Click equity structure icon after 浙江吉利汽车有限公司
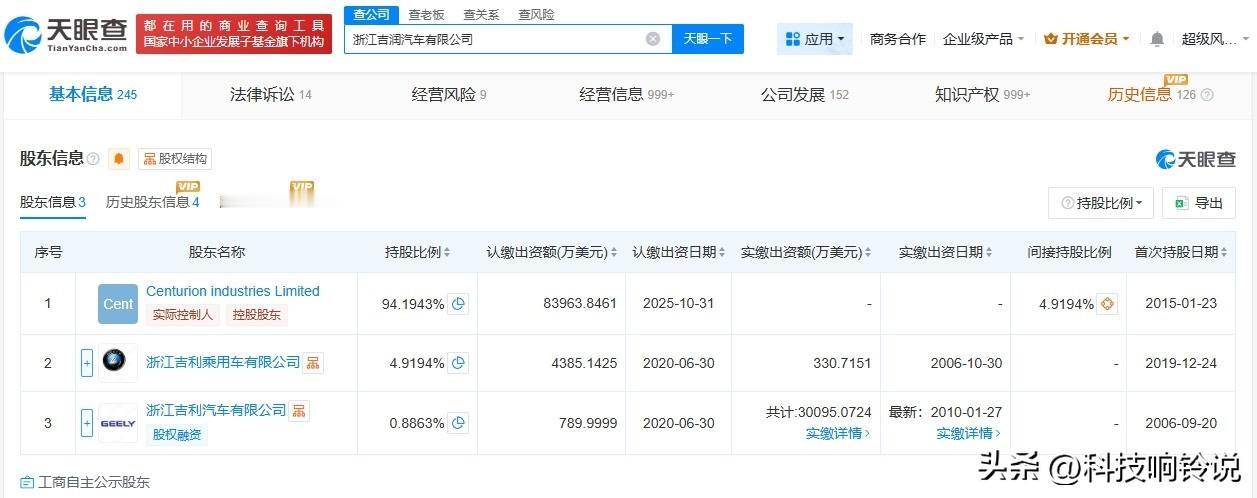 click(x=299, y=411)
